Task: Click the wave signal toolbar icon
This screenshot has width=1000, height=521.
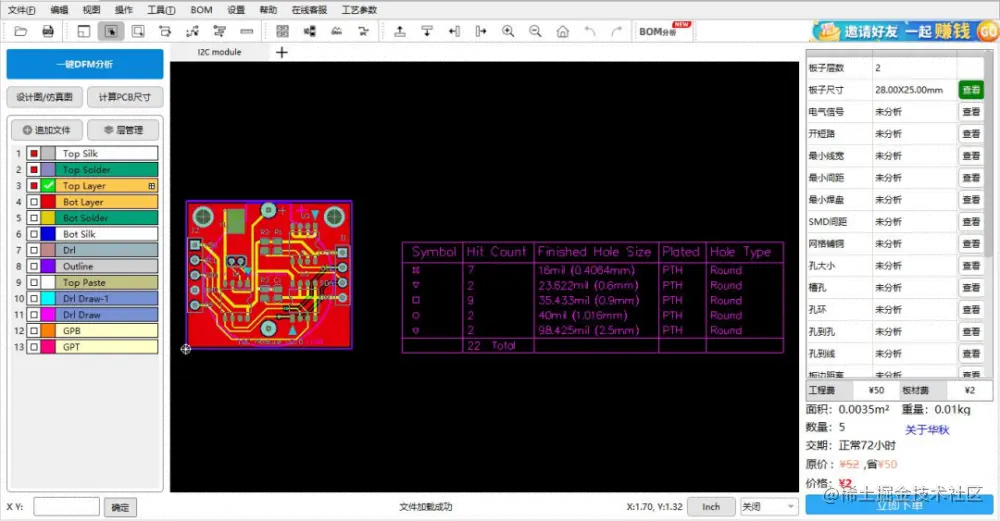Action: point(337,31)
